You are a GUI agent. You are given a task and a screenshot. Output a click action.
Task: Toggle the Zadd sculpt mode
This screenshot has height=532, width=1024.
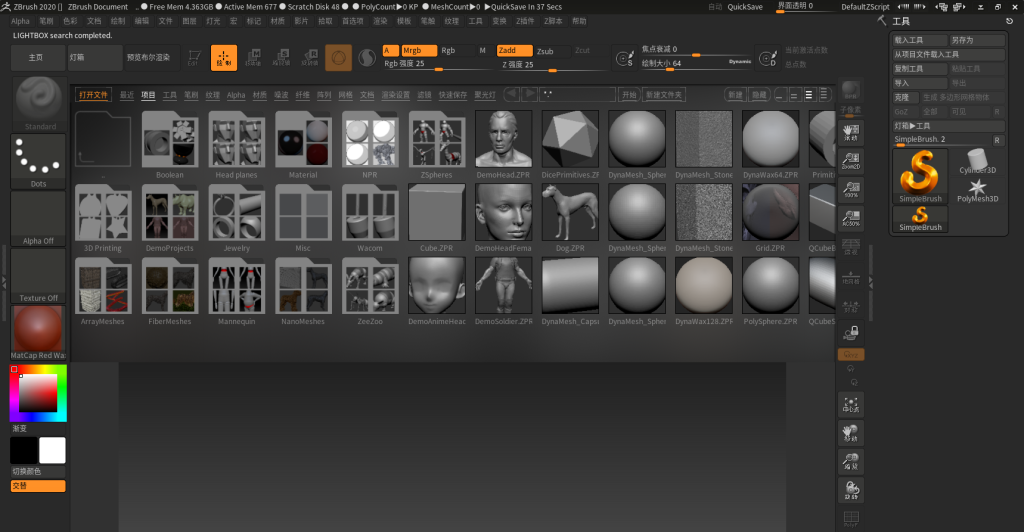click(514, 50)
